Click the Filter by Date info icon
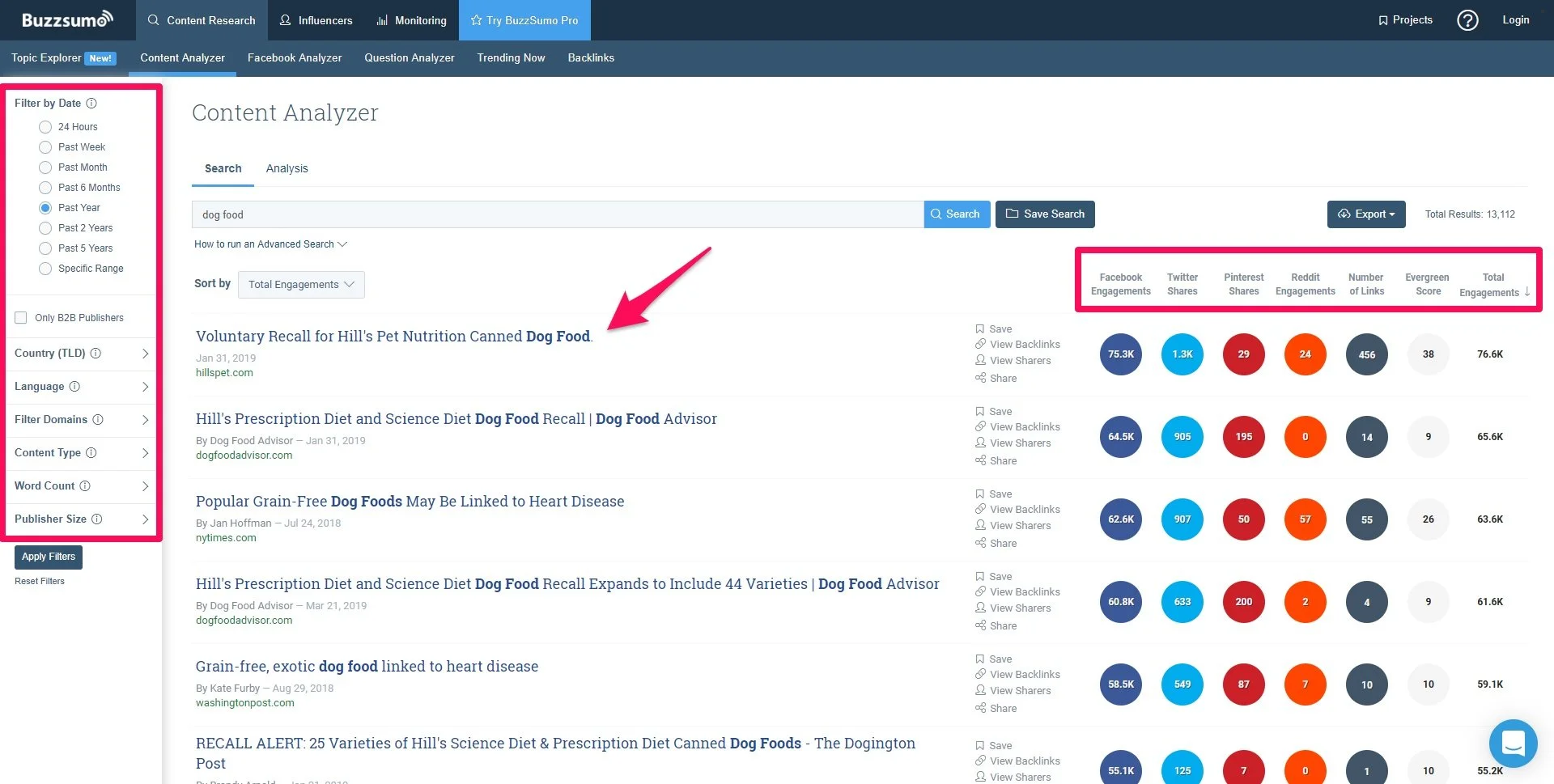The width and height of the screenshot is (1554, 784). [91, 103]
